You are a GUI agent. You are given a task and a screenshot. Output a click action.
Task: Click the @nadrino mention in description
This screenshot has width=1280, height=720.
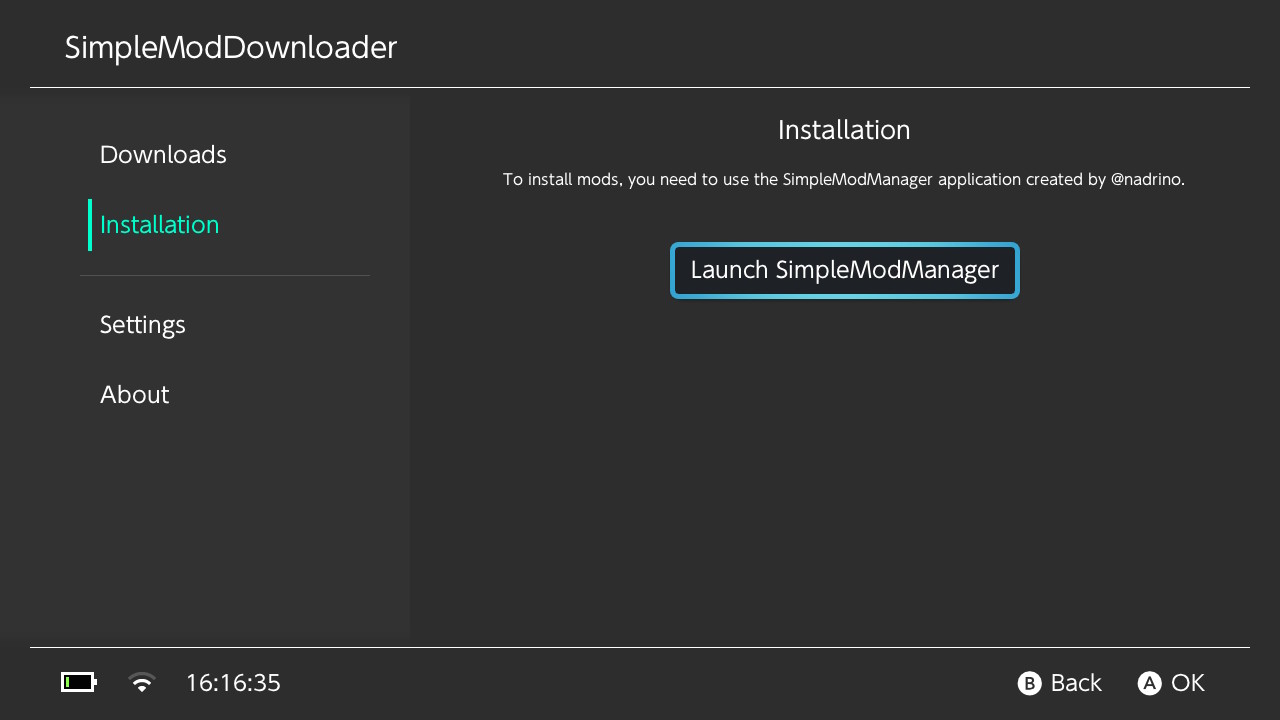(x=1147, y=180)
